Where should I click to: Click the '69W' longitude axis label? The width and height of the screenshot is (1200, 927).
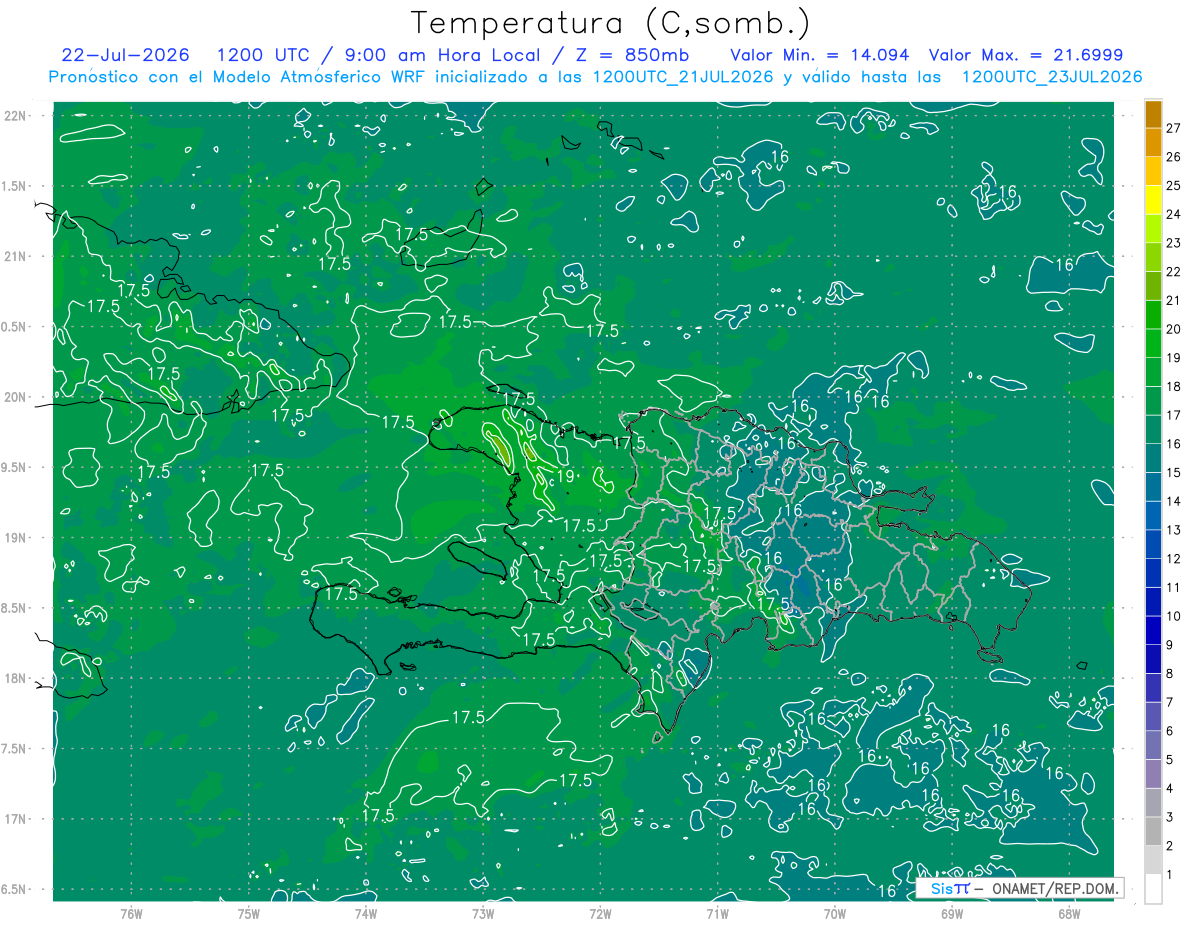[x=952, y=913]
